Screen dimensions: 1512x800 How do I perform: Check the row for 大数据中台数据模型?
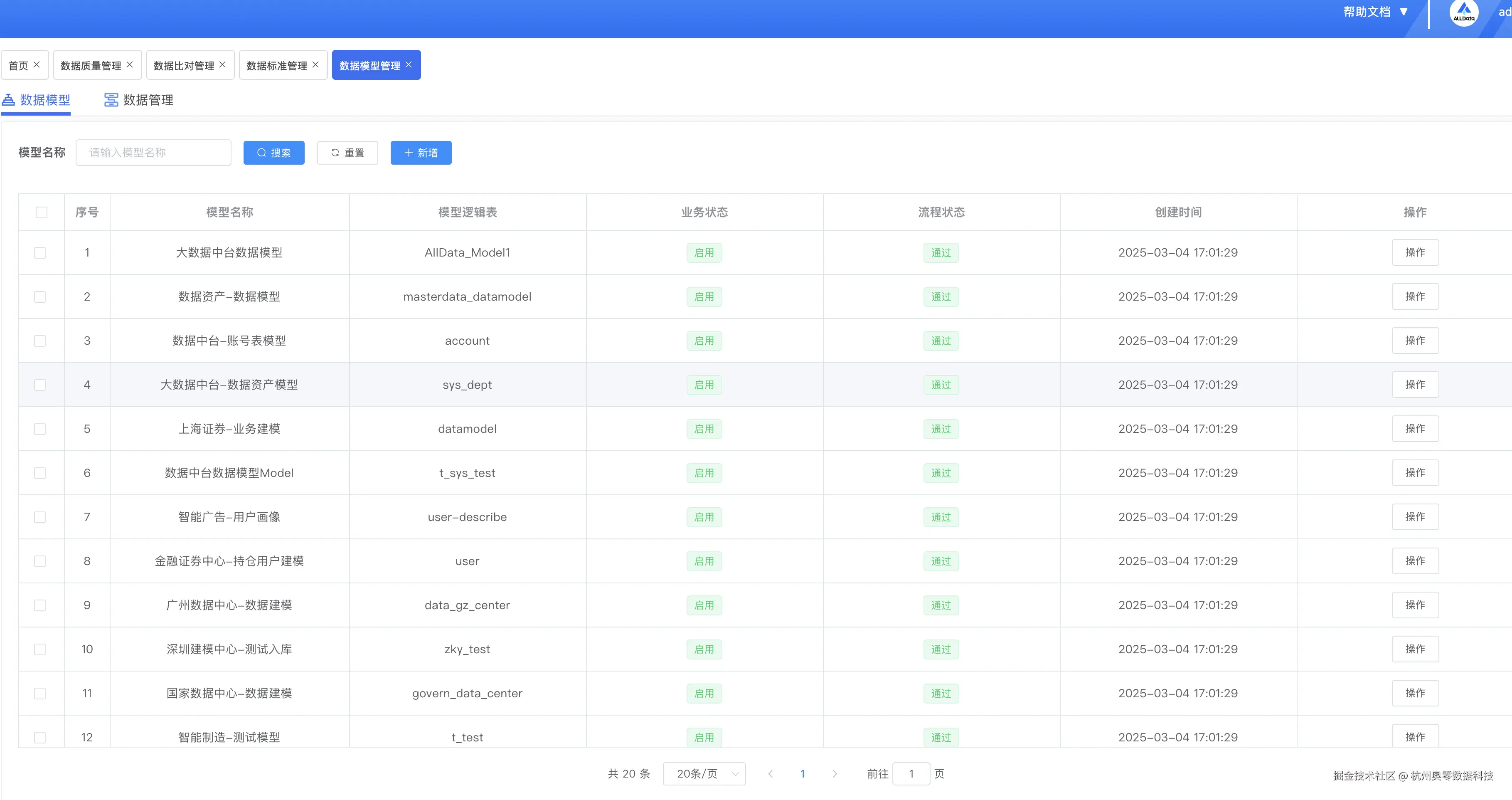tap(40, 252)
